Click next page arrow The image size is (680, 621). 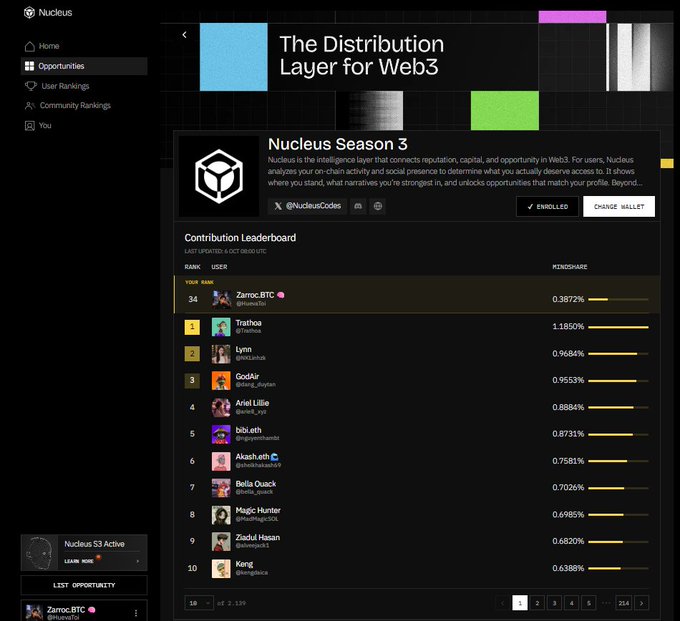(x=641, y=603)
